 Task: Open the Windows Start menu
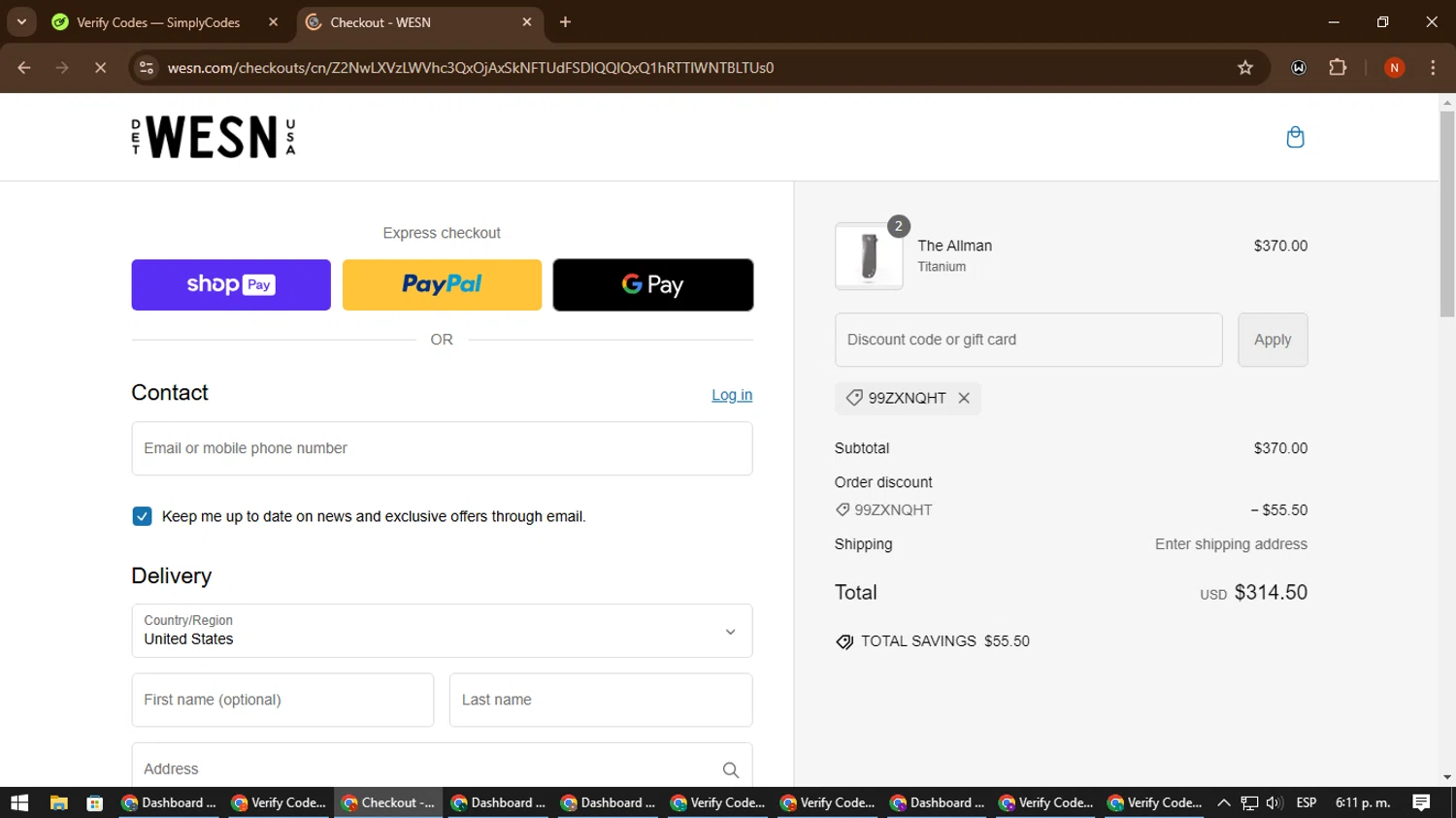coord(19,802)
